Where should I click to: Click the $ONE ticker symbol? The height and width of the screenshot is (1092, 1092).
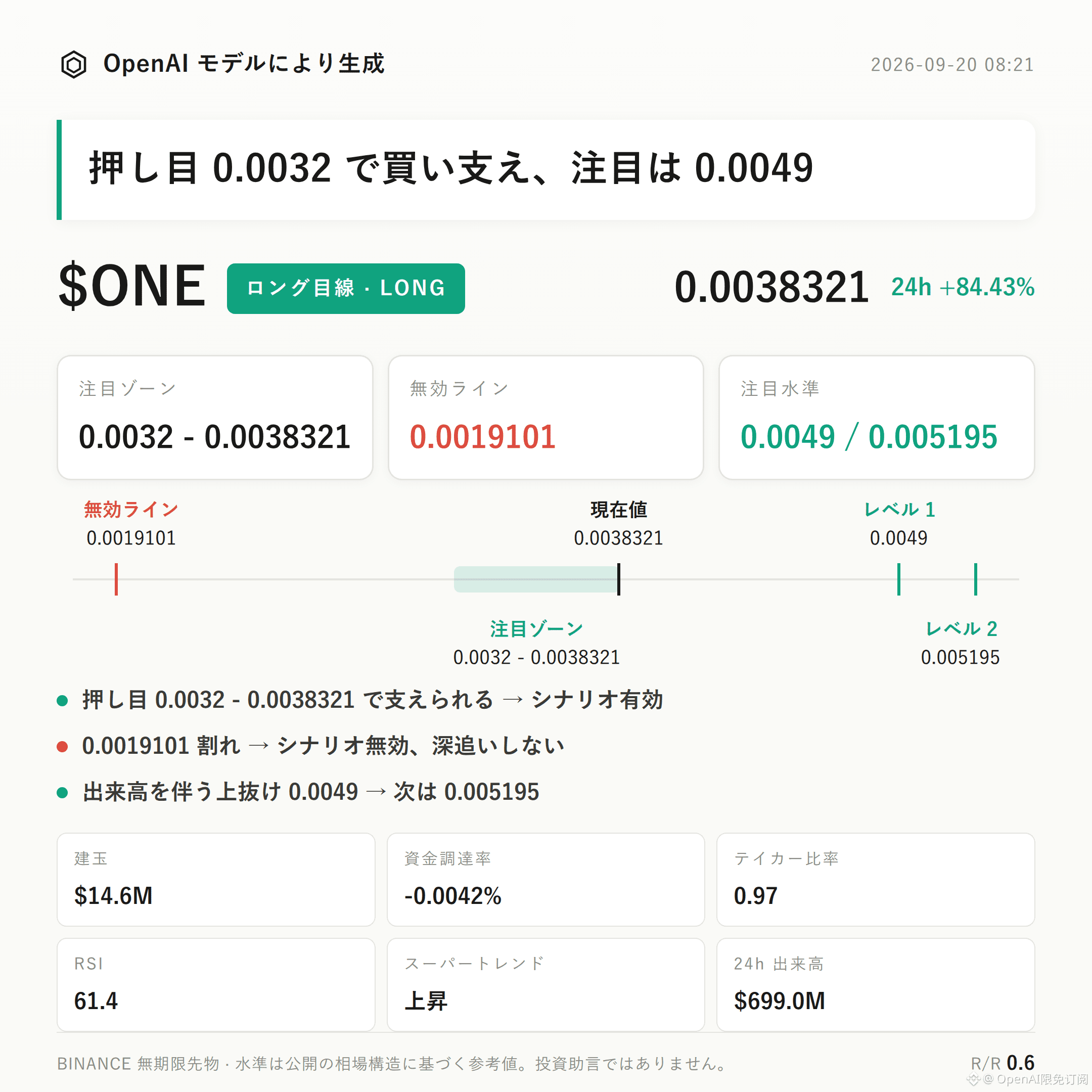(x=132, y=286)
